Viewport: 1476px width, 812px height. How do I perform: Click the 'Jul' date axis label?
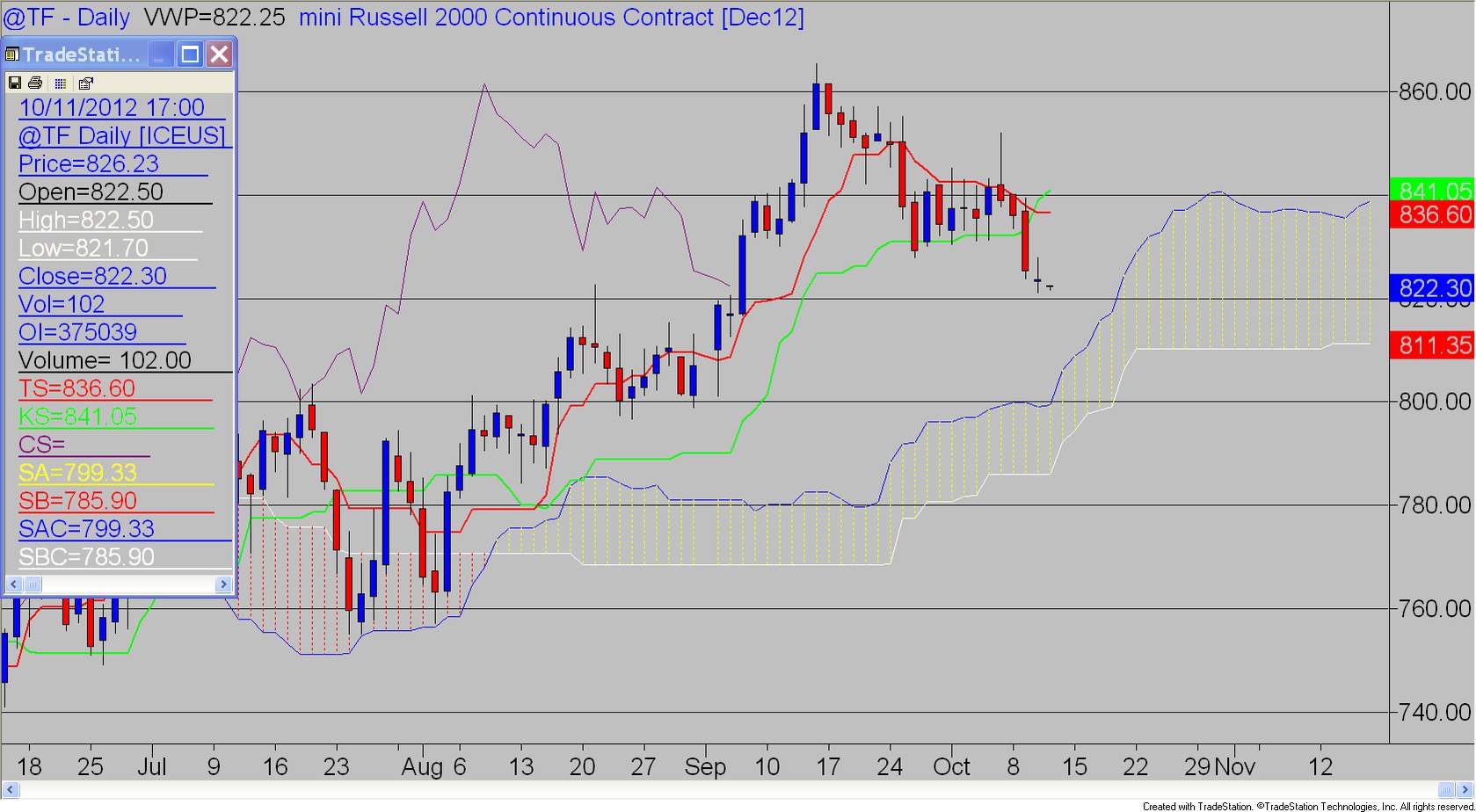point(151,767)
